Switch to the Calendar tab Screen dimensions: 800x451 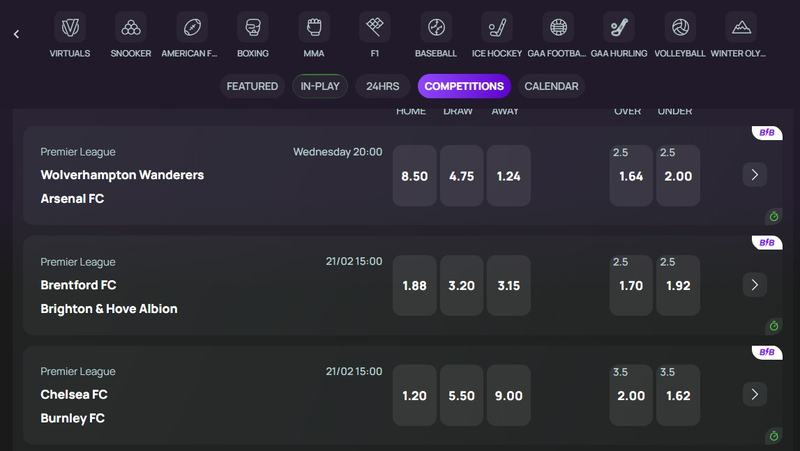(551, 86)
